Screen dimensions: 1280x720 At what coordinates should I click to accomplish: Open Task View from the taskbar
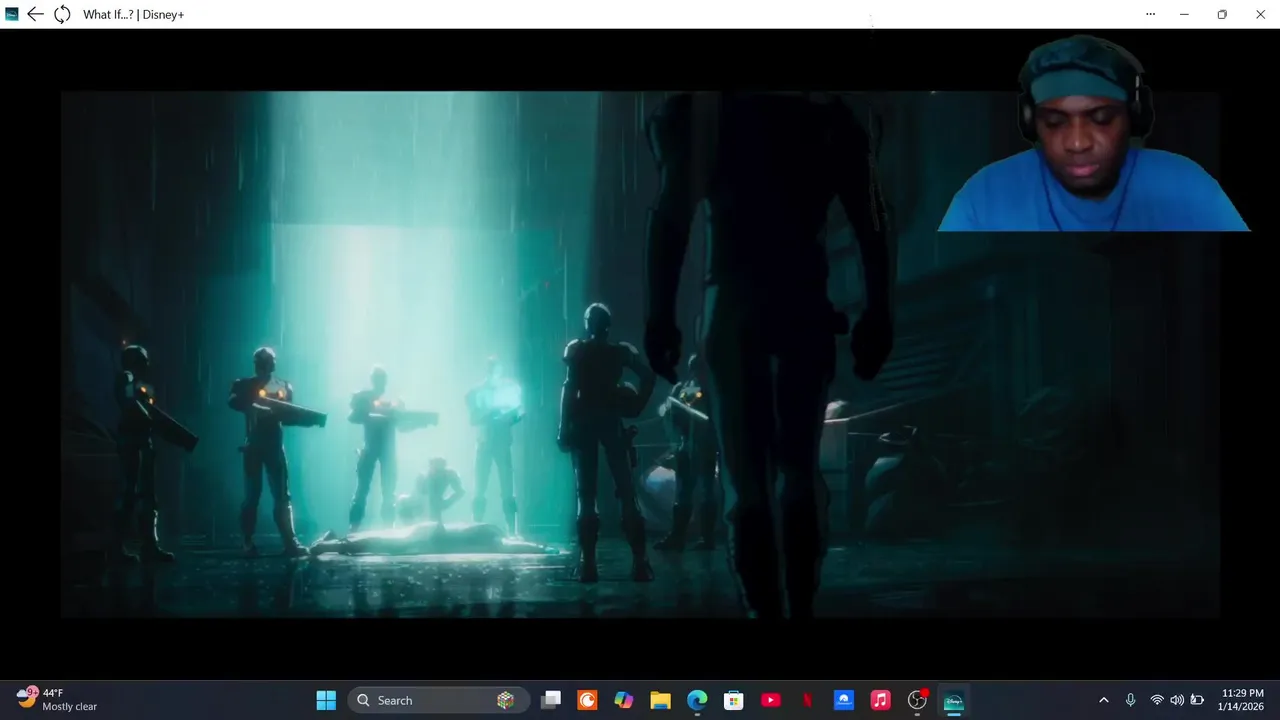point(551,700)
